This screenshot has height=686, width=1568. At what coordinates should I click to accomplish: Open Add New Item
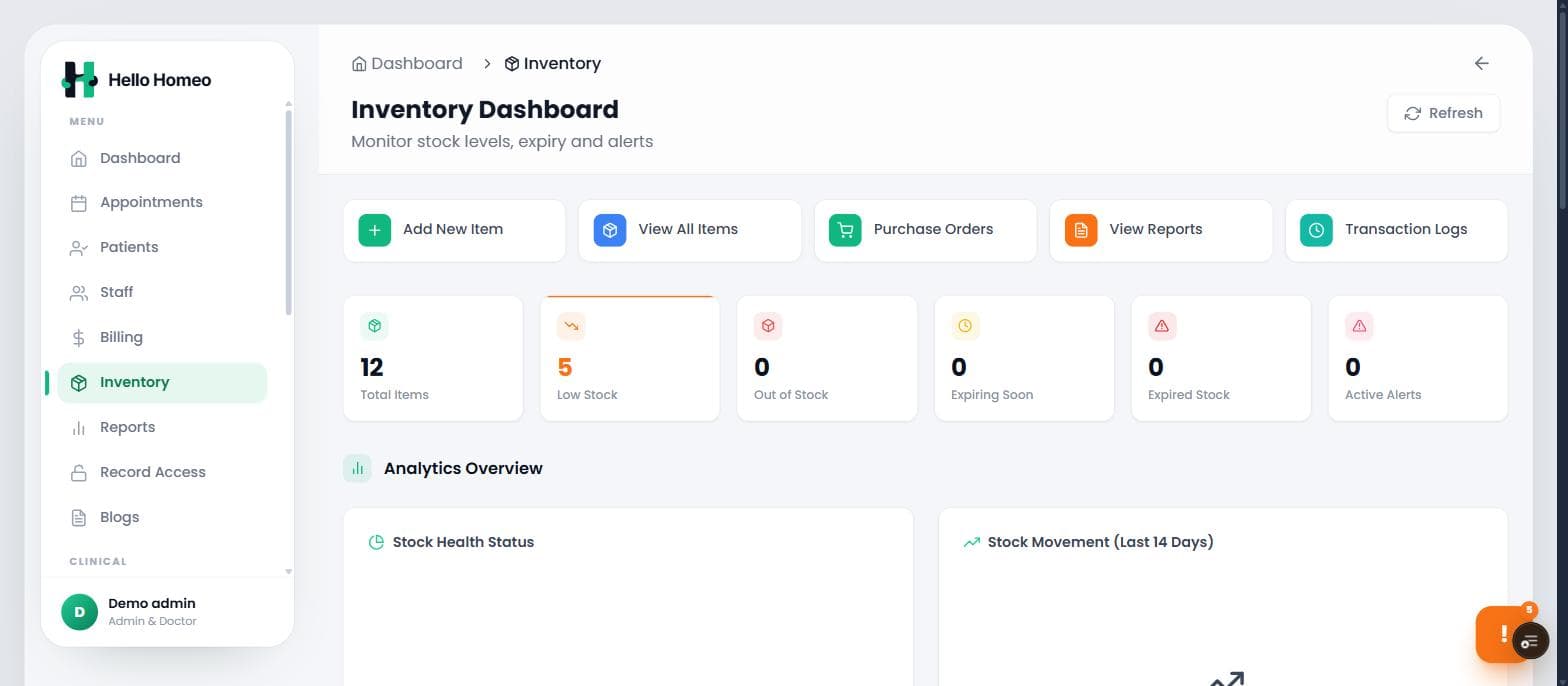click(x=454, y=230)
